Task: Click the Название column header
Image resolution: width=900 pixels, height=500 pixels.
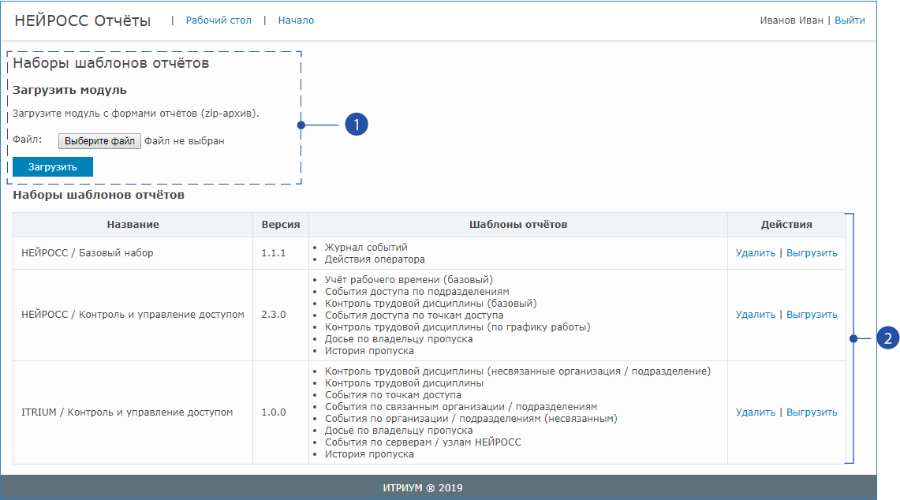Action: pyautogui.click(x=133, y=224)
